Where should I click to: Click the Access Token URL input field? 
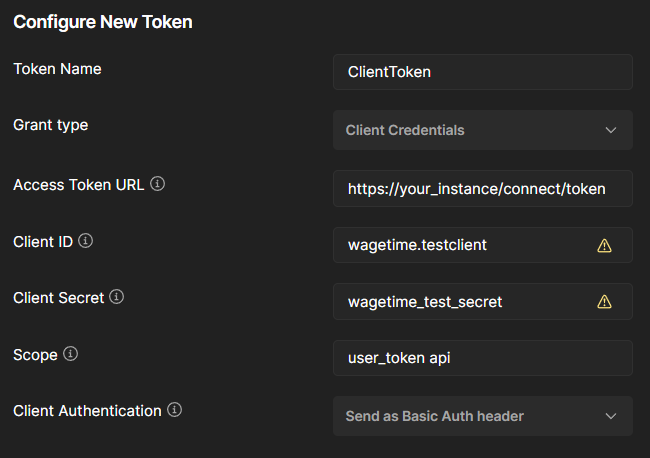pos(483,189)
